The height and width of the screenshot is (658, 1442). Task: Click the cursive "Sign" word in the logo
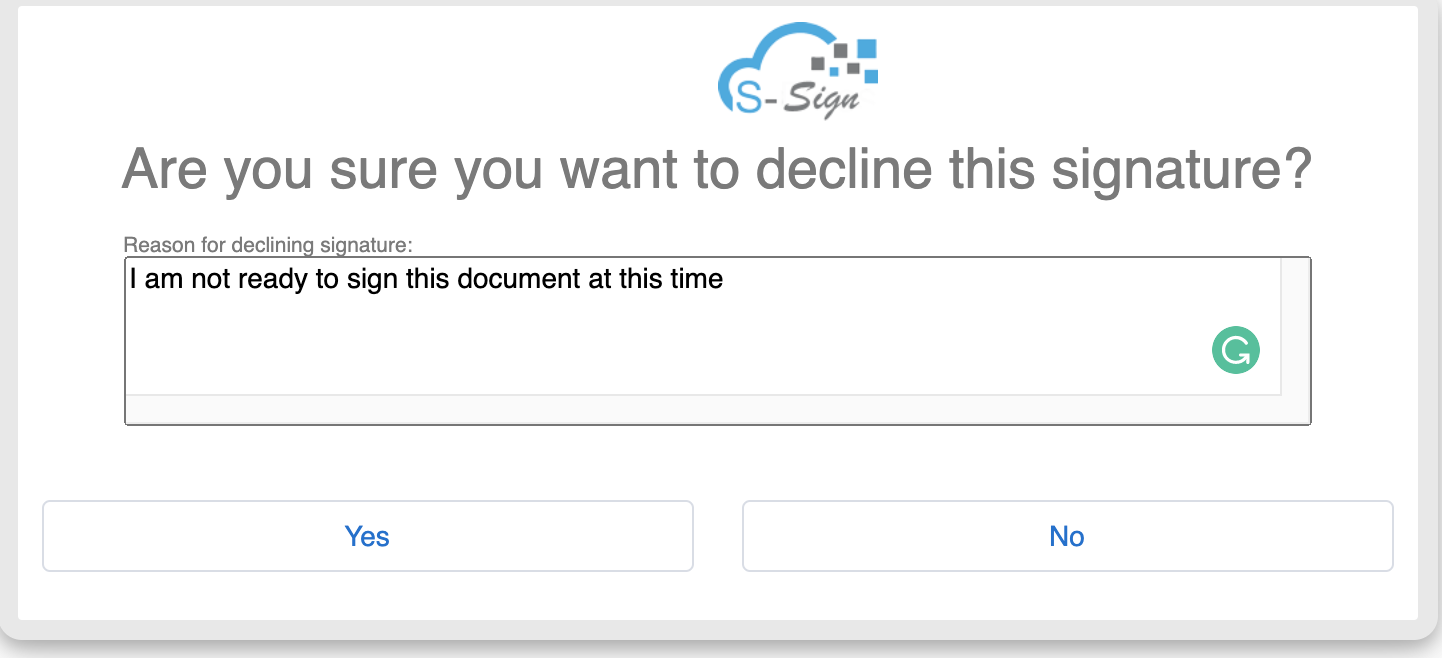coord(820,102)
